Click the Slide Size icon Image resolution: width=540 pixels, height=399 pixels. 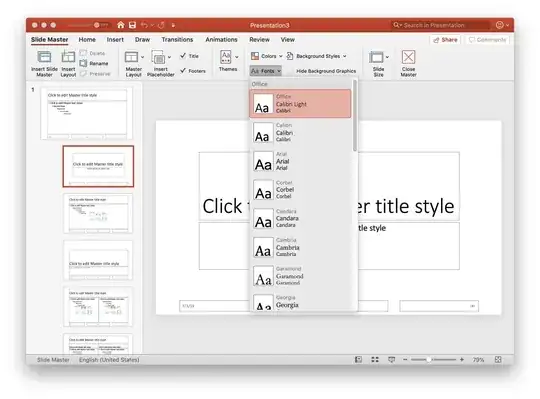point(376,57)
